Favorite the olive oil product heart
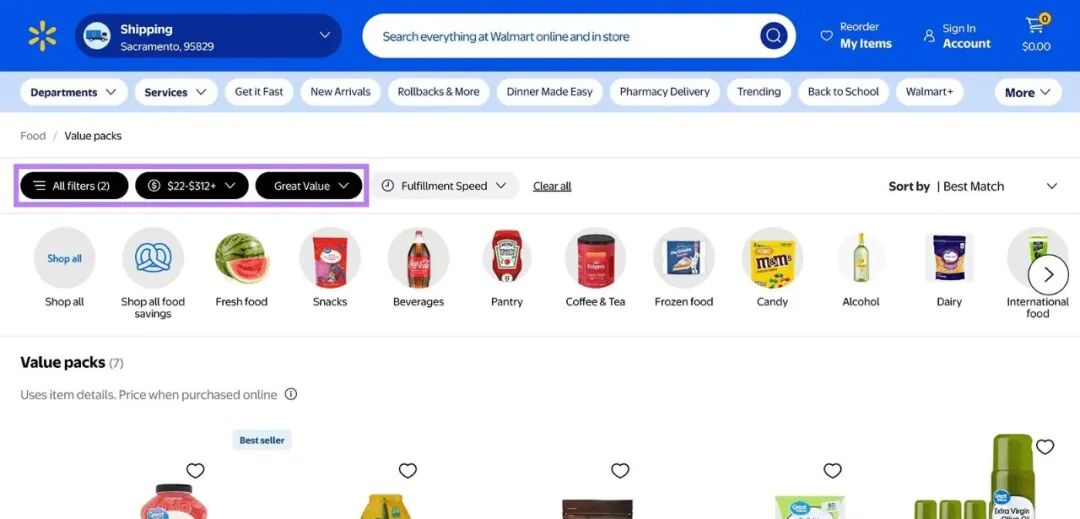The image size is (1080, 519). [x=1045, y=447]
